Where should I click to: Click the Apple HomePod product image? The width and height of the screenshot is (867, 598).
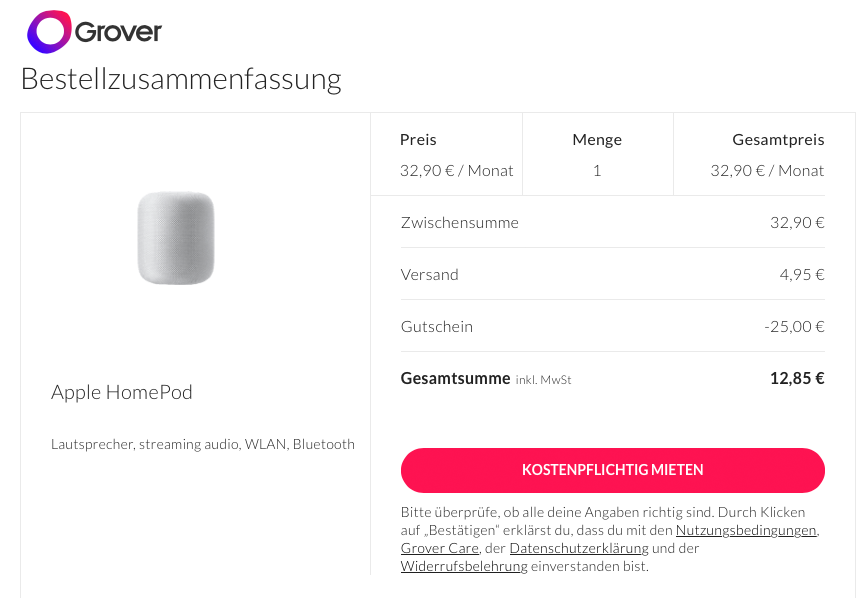pos(176,238)
